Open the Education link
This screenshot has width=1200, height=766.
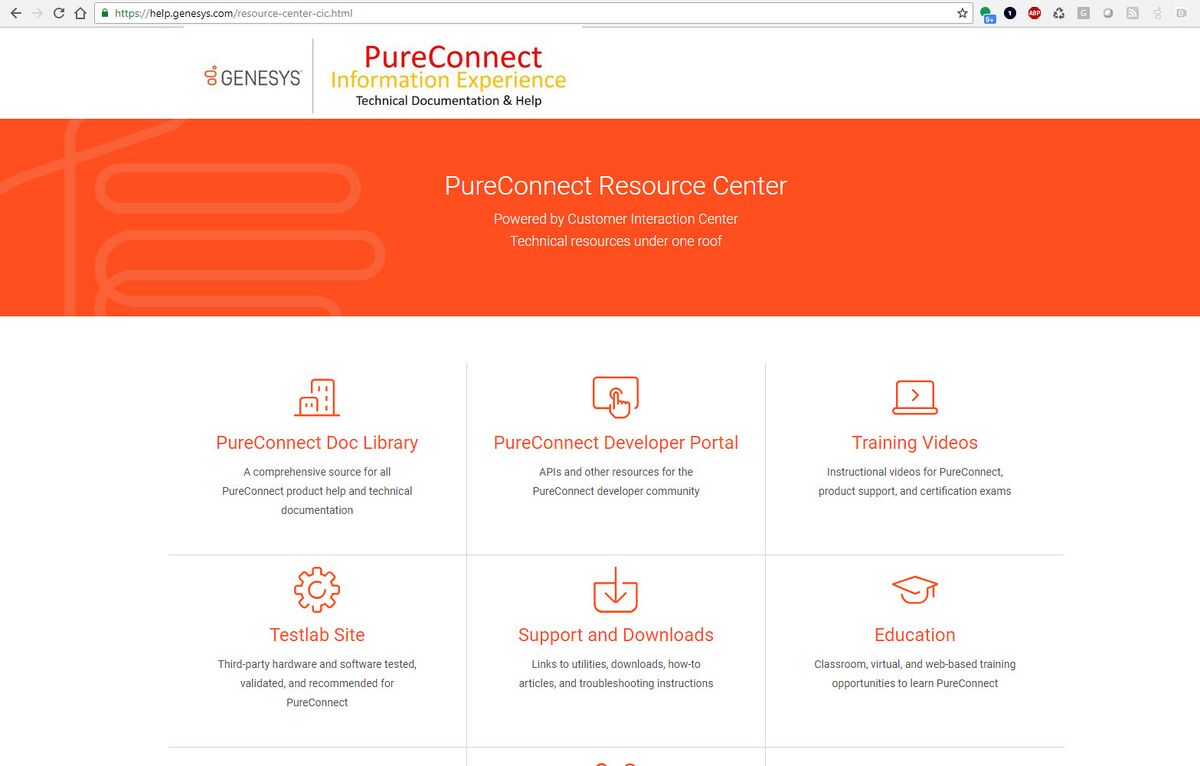click(x=915, y=635)
